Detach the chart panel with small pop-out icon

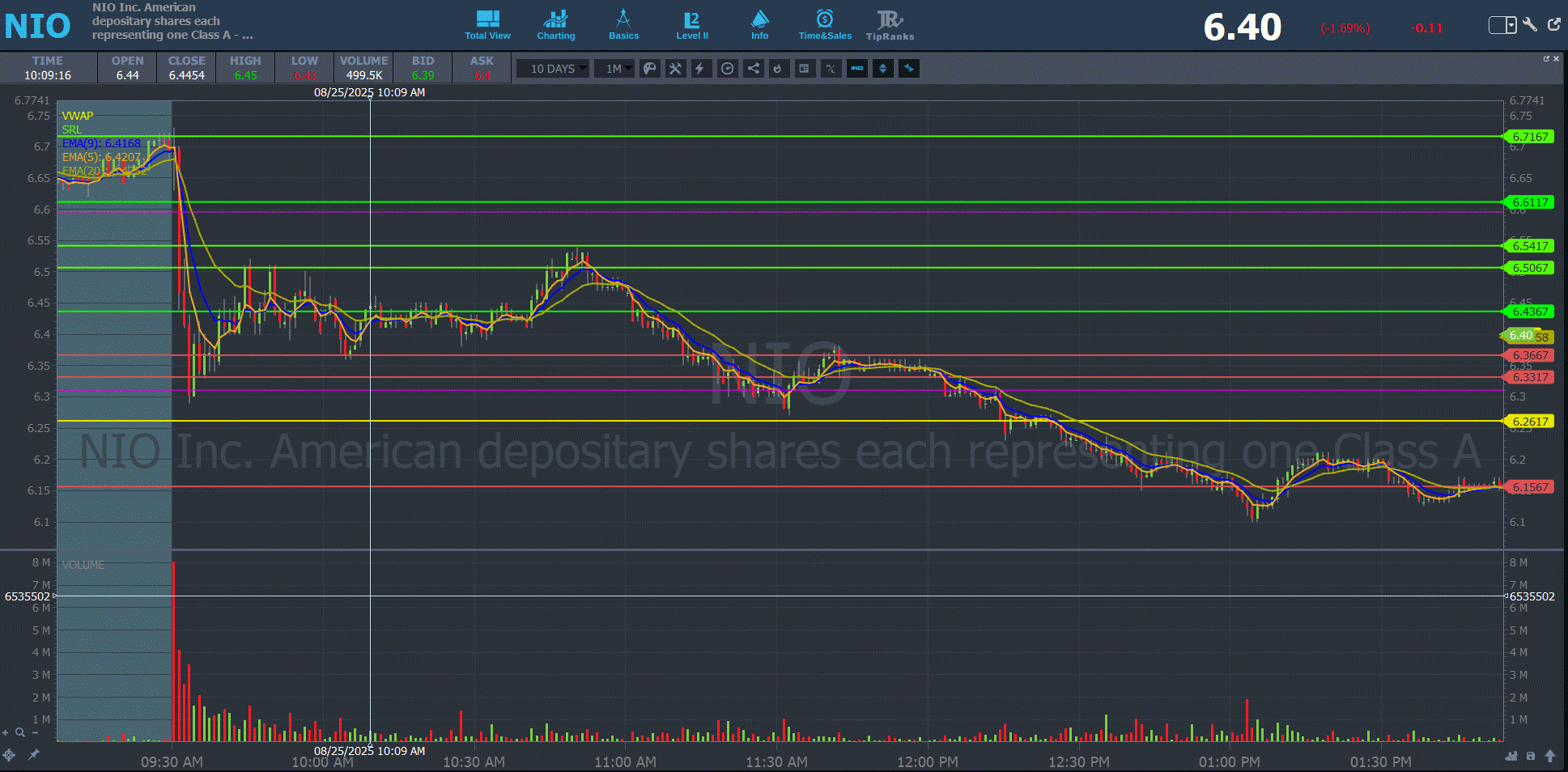coord(1546,58)
